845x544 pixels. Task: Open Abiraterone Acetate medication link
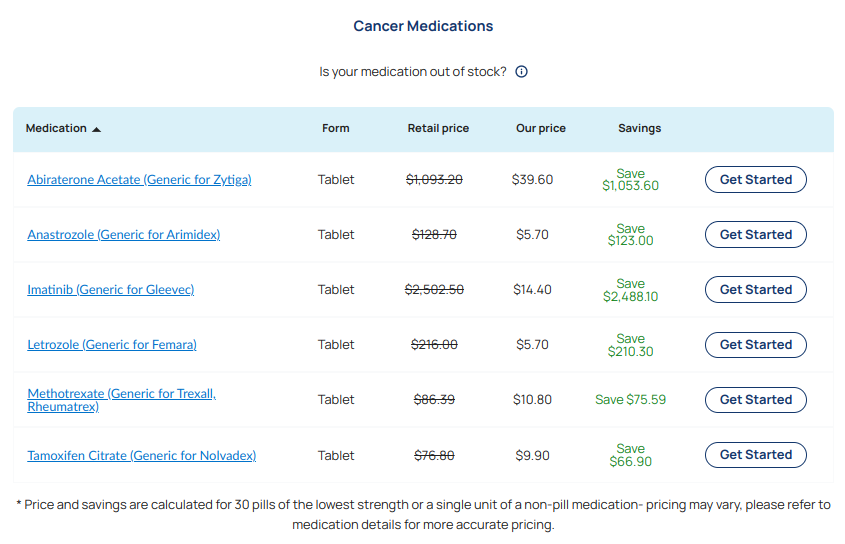click(139, 180)
